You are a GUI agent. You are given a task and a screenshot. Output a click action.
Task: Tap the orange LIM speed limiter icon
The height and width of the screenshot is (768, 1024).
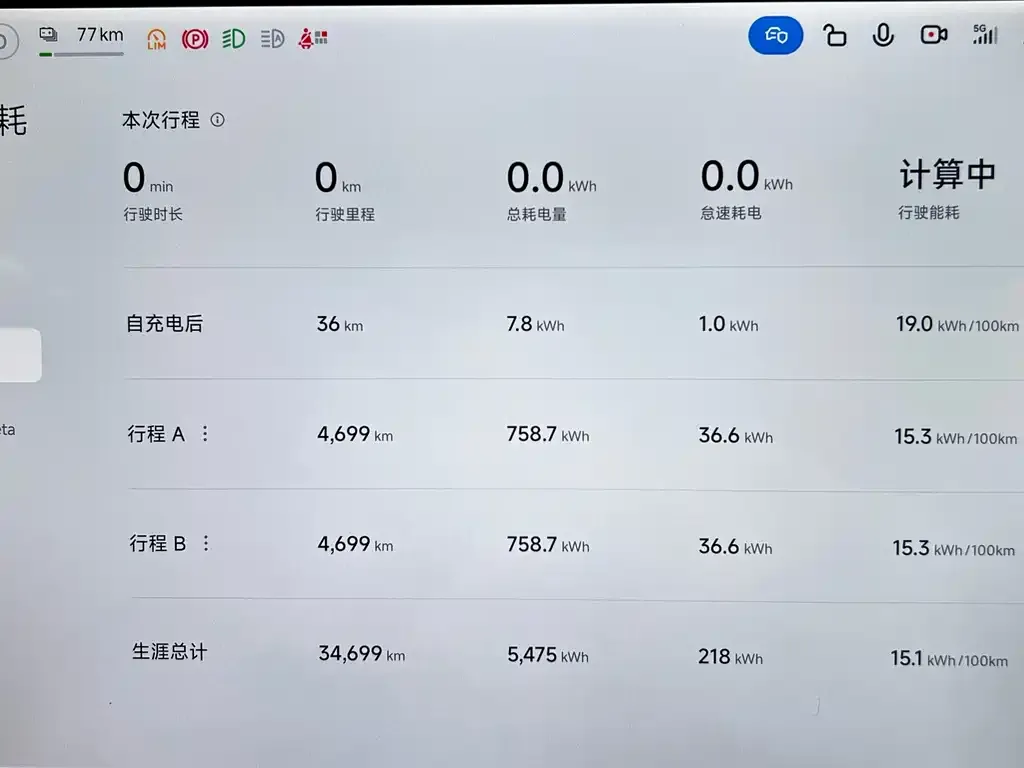coord(156,39)
